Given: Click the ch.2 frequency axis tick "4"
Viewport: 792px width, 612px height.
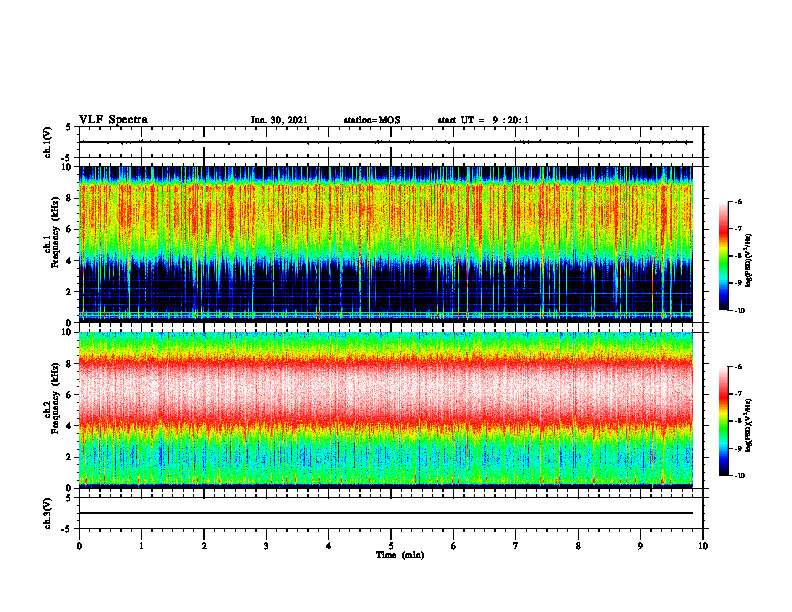Looking at the screenshot, I should (x=70, y=426).
